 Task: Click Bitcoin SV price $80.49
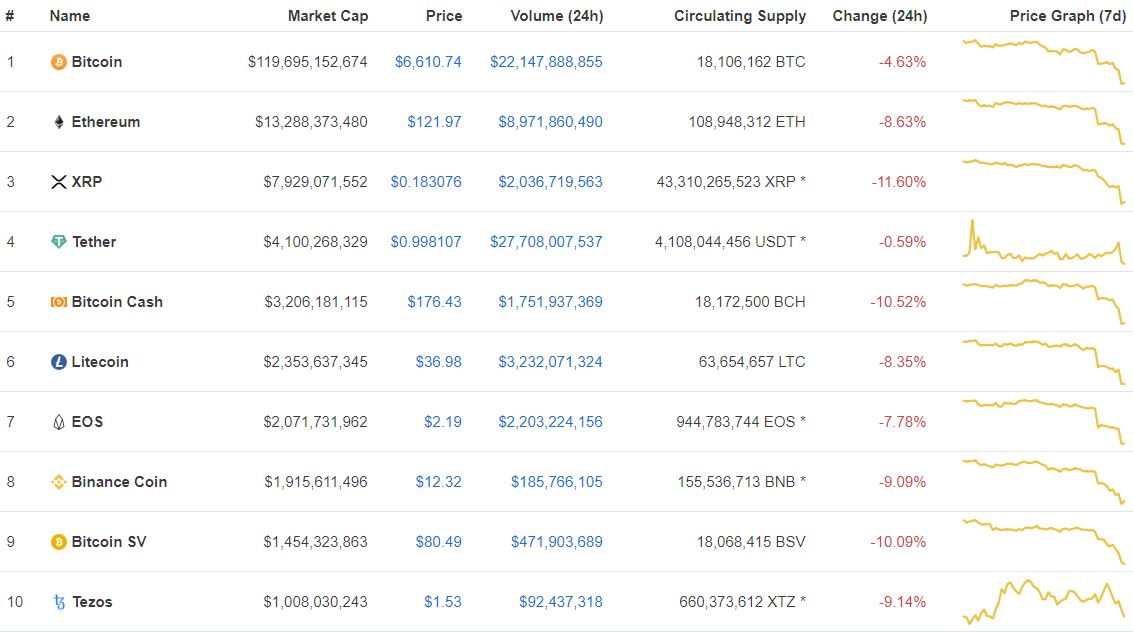coord(439,542)
